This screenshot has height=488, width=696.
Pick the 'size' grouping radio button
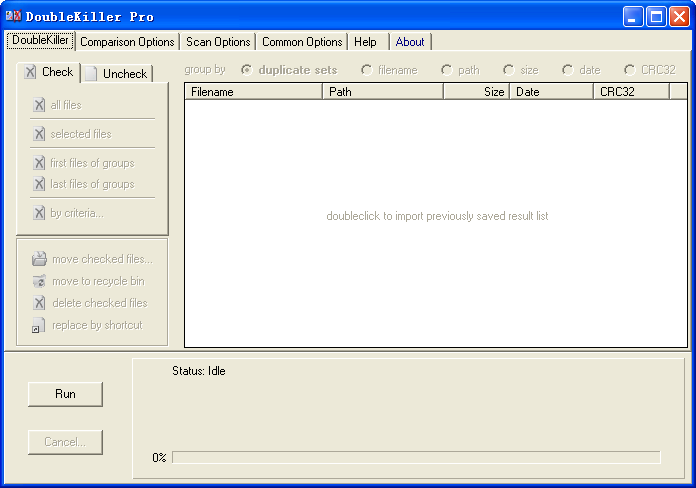509,70
